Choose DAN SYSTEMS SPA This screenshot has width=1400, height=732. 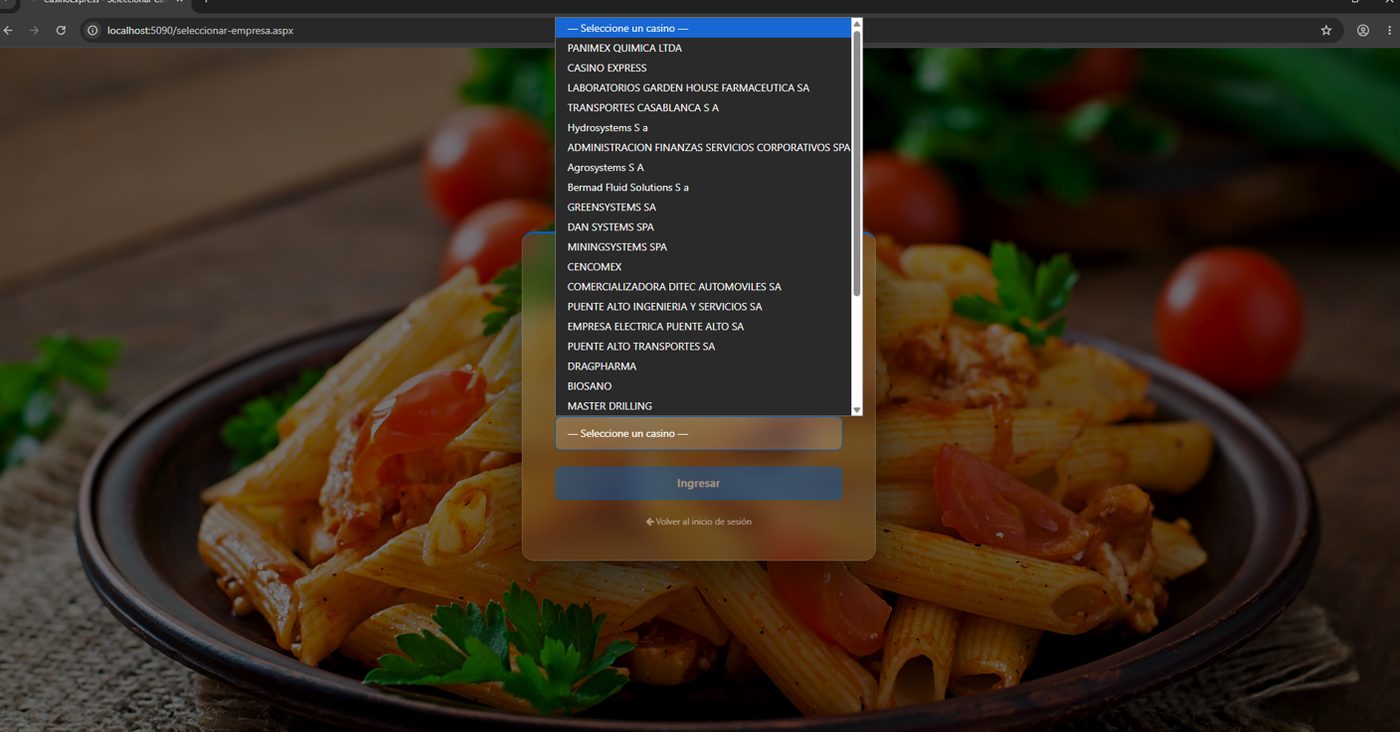703,227
